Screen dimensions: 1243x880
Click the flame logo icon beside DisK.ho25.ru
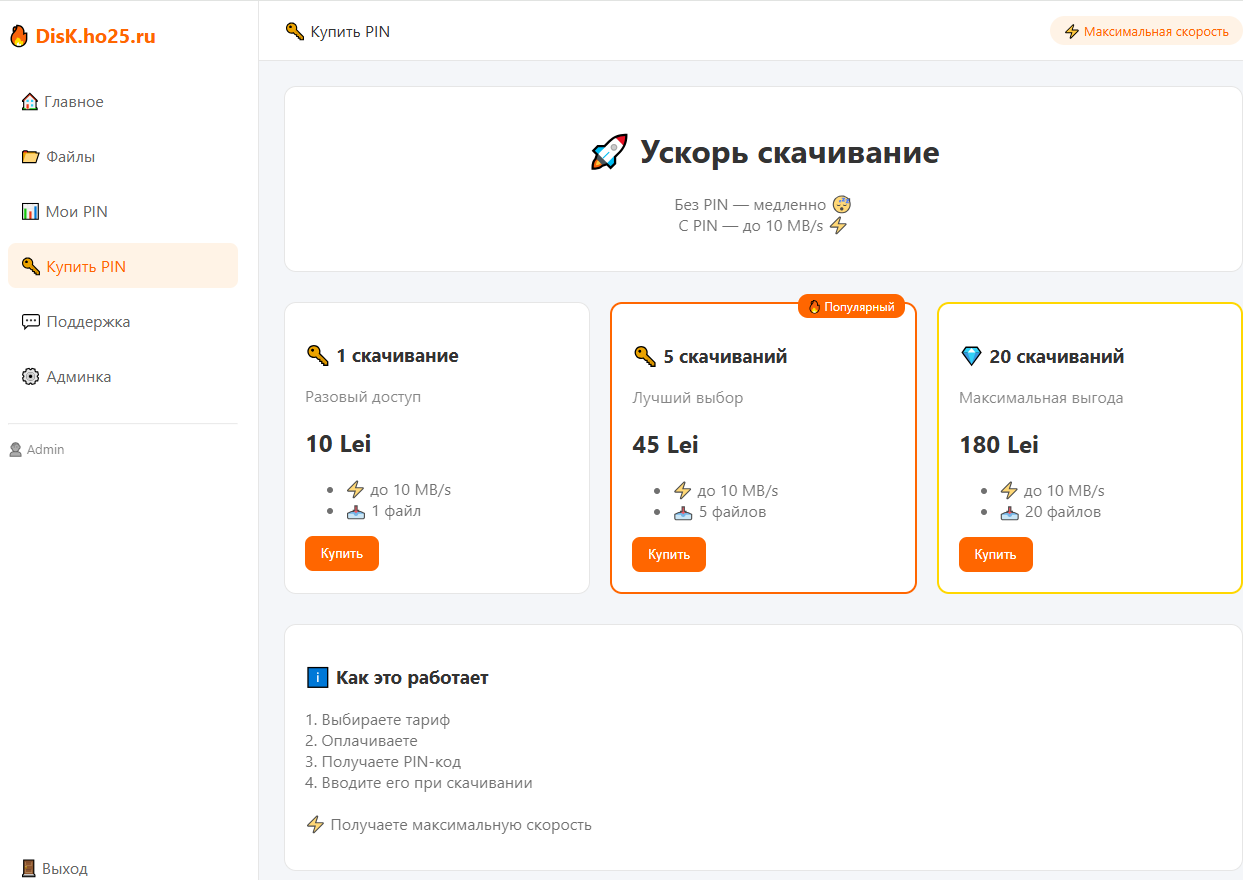(x=19, y=37)
